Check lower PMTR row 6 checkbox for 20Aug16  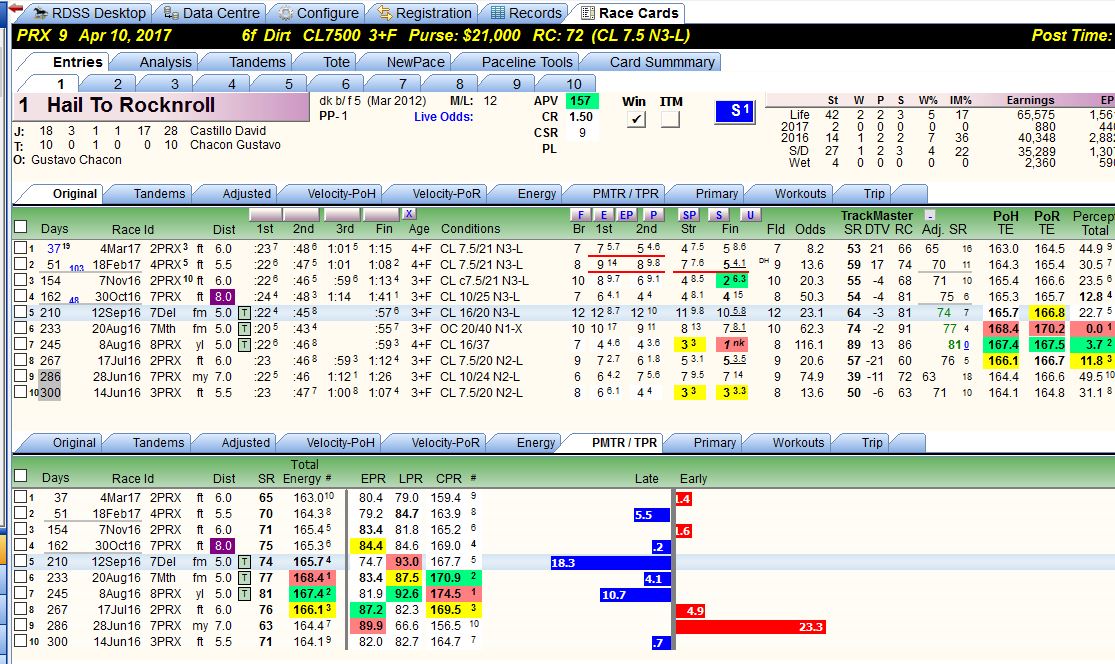click(21, 577)
